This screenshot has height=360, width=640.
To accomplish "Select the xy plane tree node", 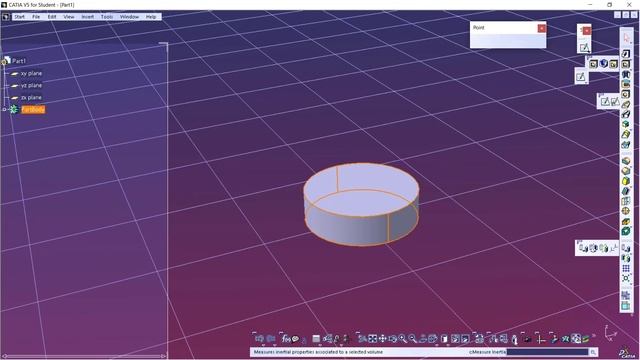I will [31, 73].
